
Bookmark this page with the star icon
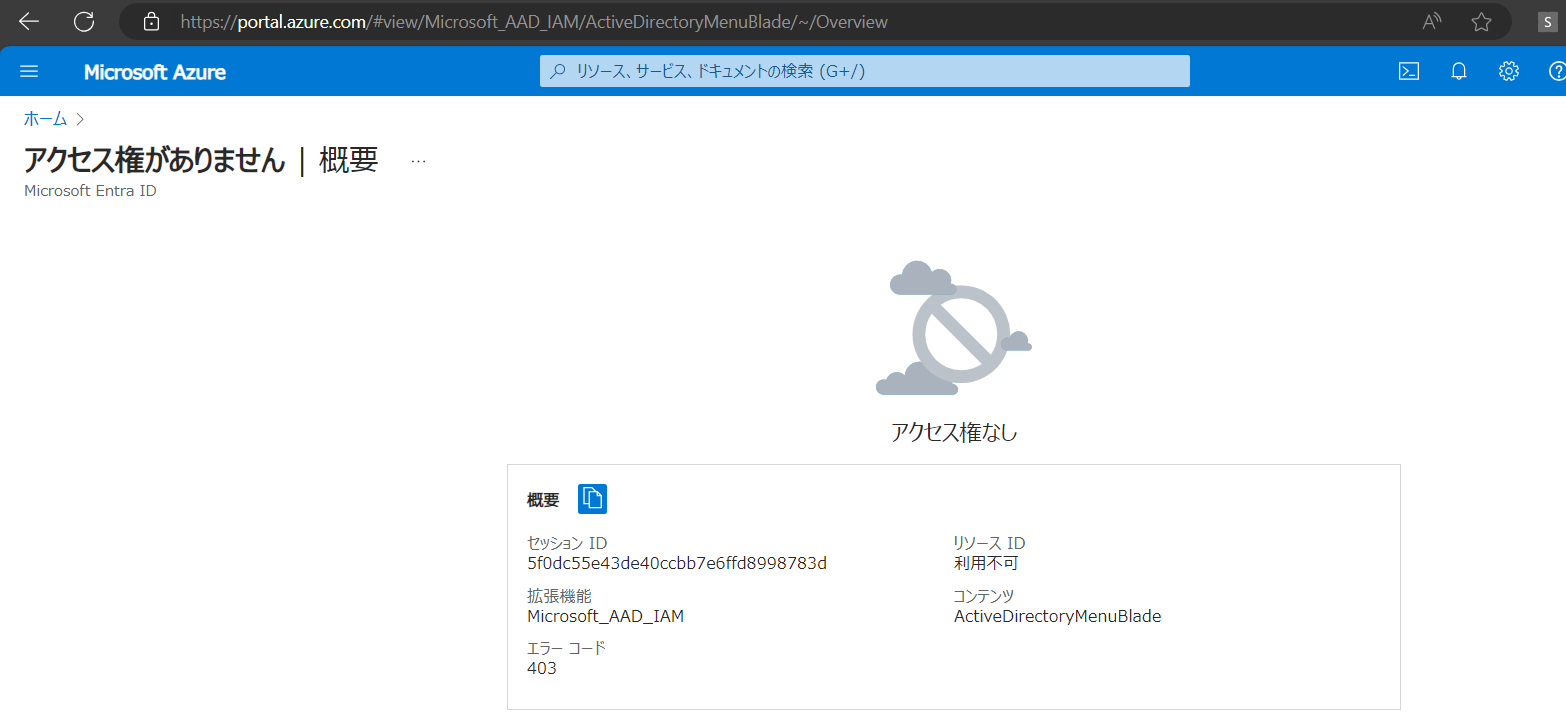(1482, 21)
